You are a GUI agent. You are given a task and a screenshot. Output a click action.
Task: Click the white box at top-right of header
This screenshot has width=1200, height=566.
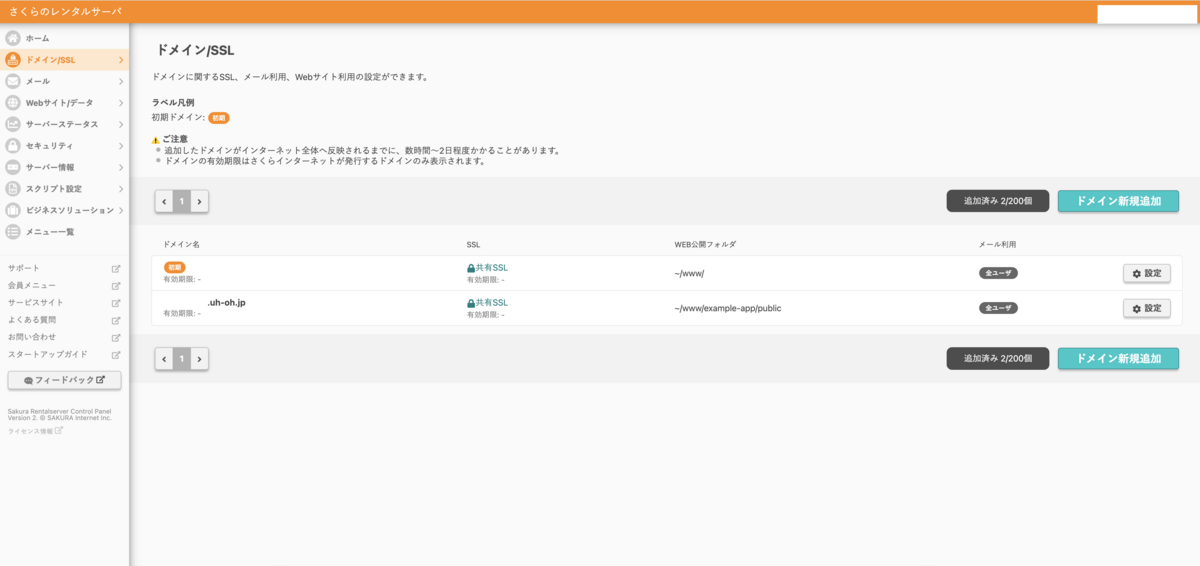(1146, 14)
